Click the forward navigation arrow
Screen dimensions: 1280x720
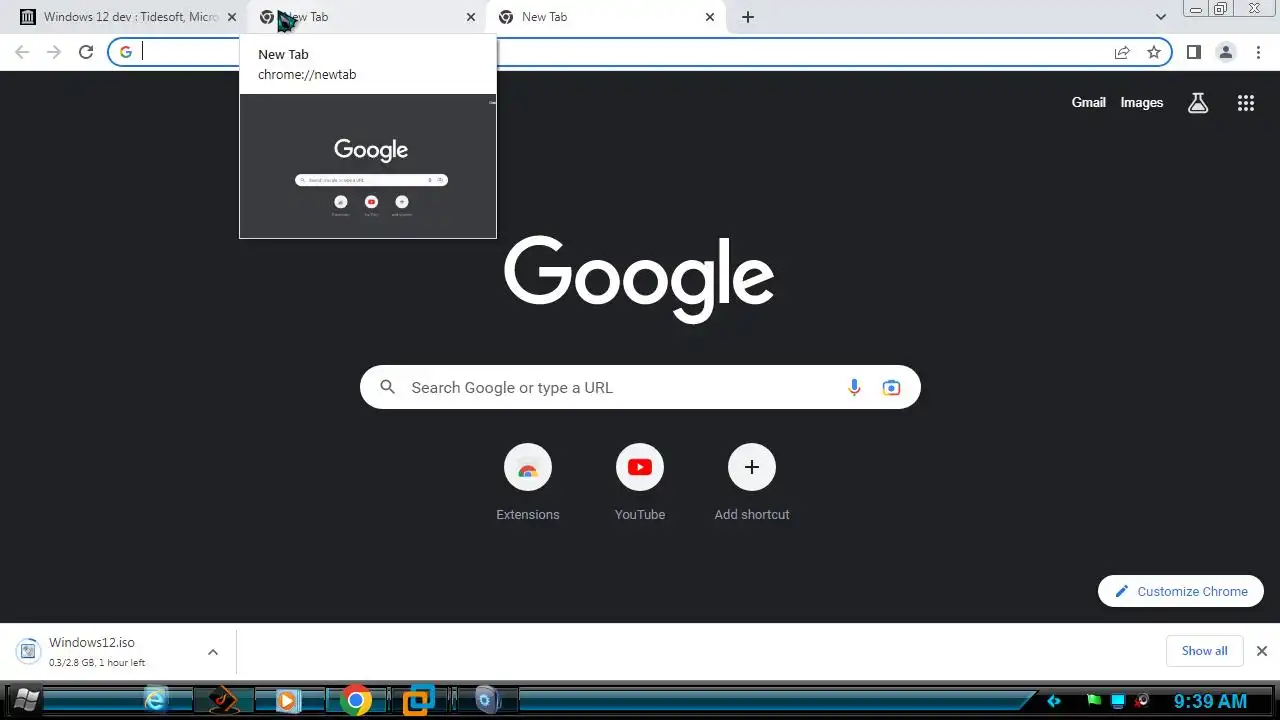(x=54, y=52)
